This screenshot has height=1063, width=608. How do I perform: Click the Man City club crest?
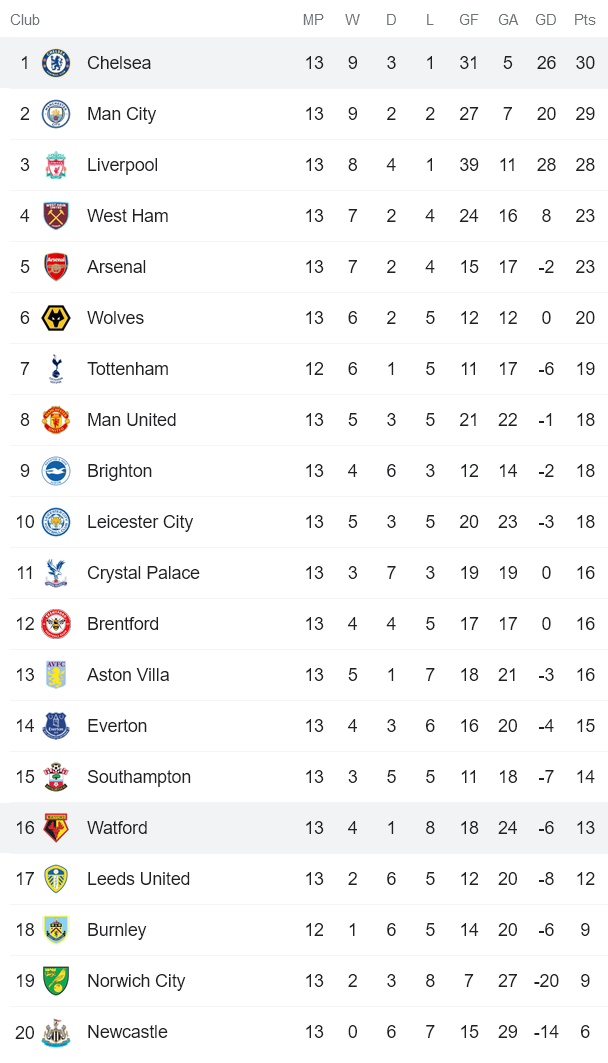[x=56, y=114]
